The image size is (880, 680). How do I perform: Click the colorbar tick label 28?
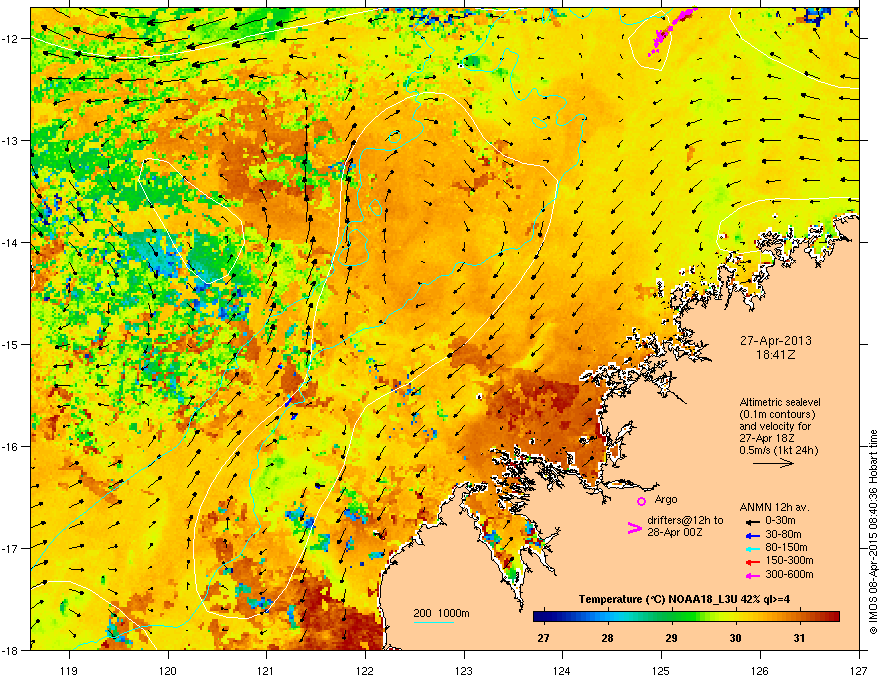[607, 638]
